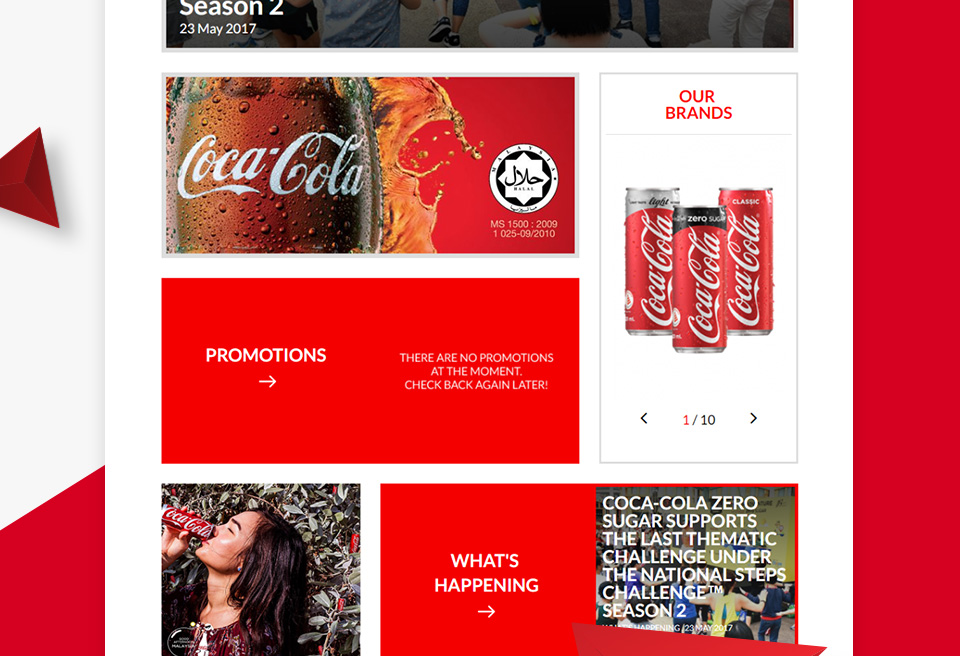960x656 pixels.
Task: Click the red 3D triangle decoration
Action: point(29,178)
